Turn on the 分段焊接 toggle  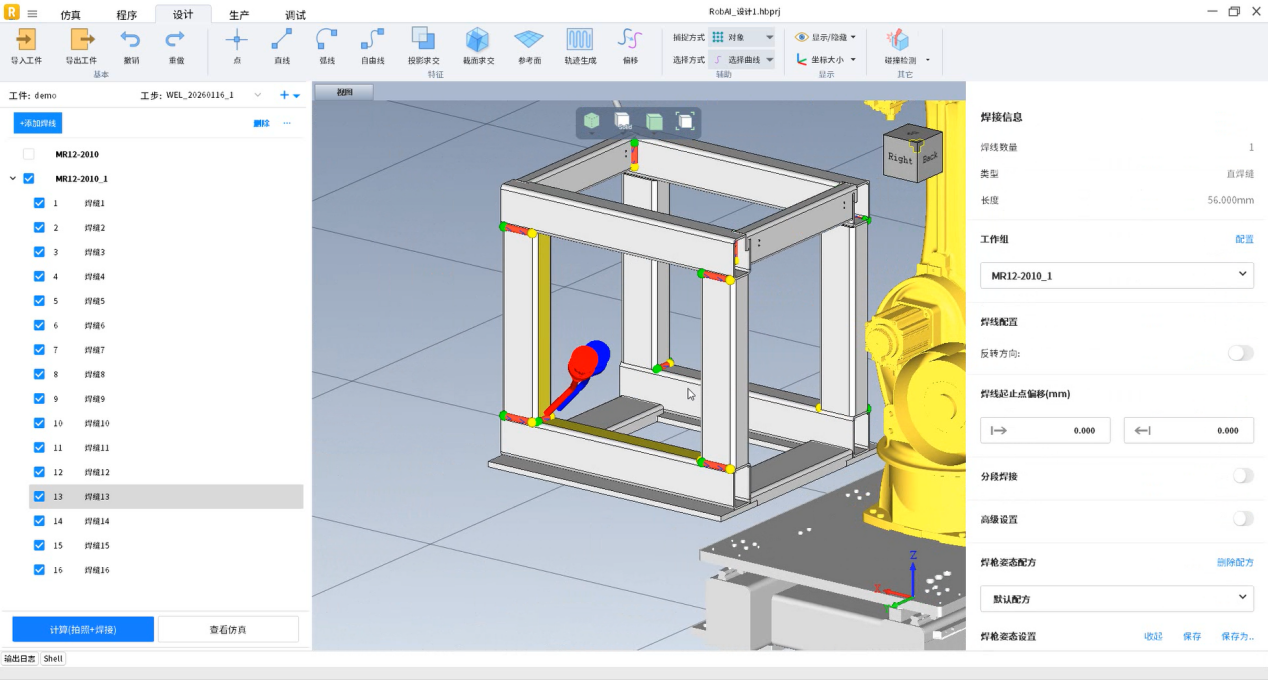pyautogui.click(x=1242, y=476)
